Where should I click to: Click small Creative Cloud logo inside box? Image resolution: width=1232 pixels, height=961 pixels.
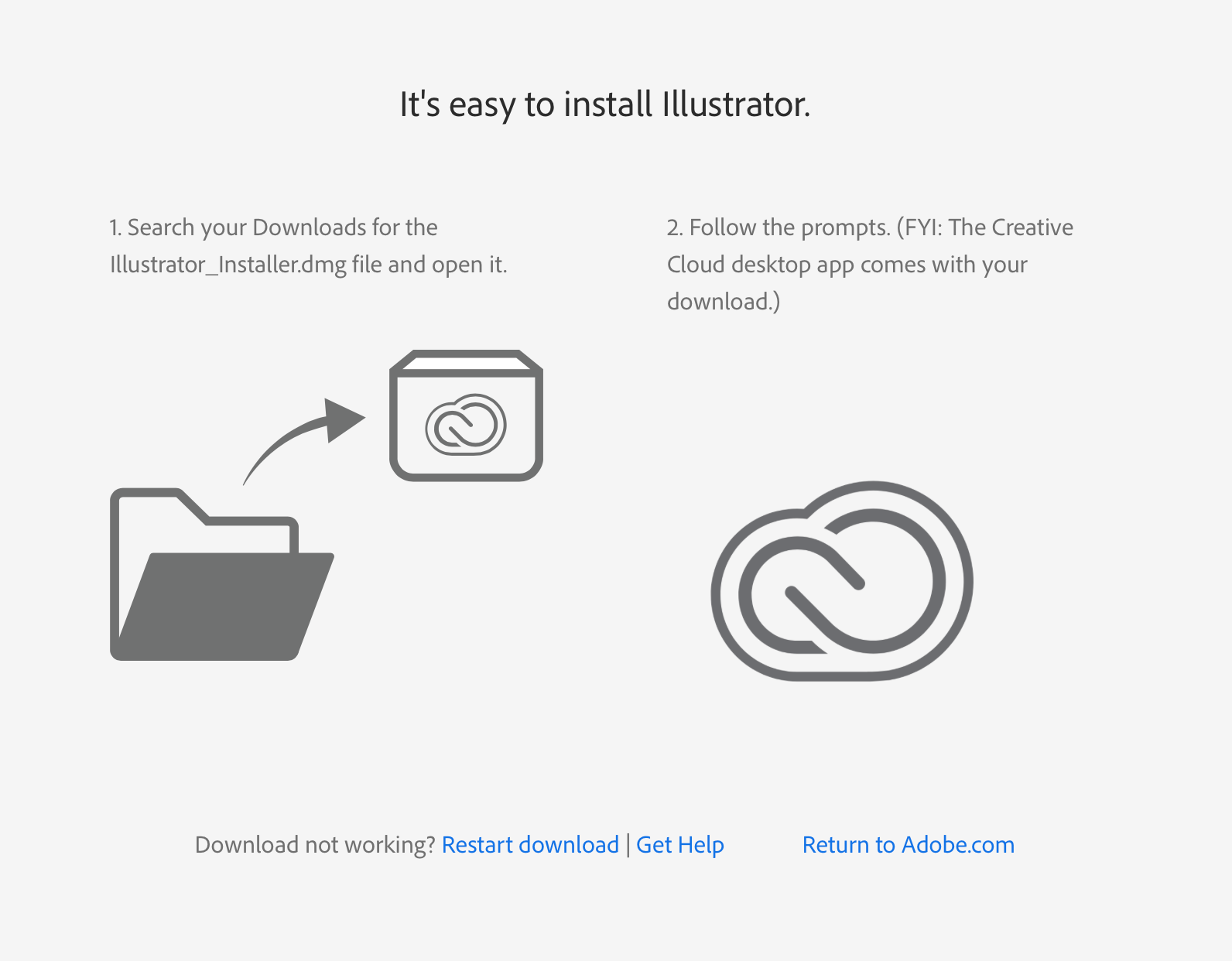pos(466,425)
